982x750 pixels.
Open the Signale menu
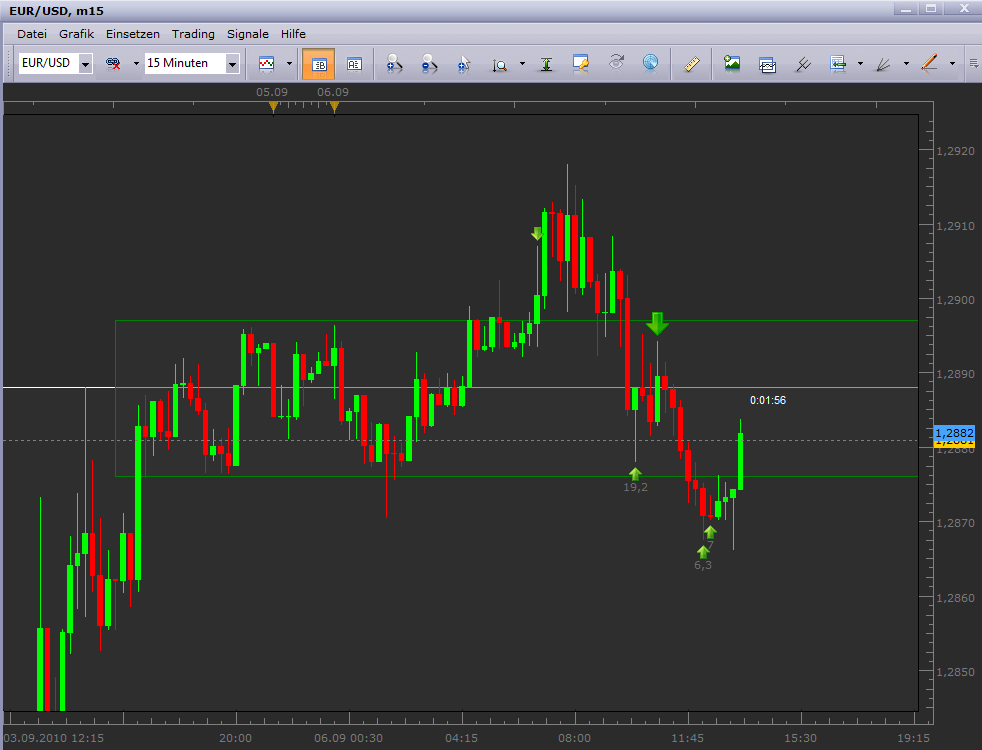[x=247, y=34]
